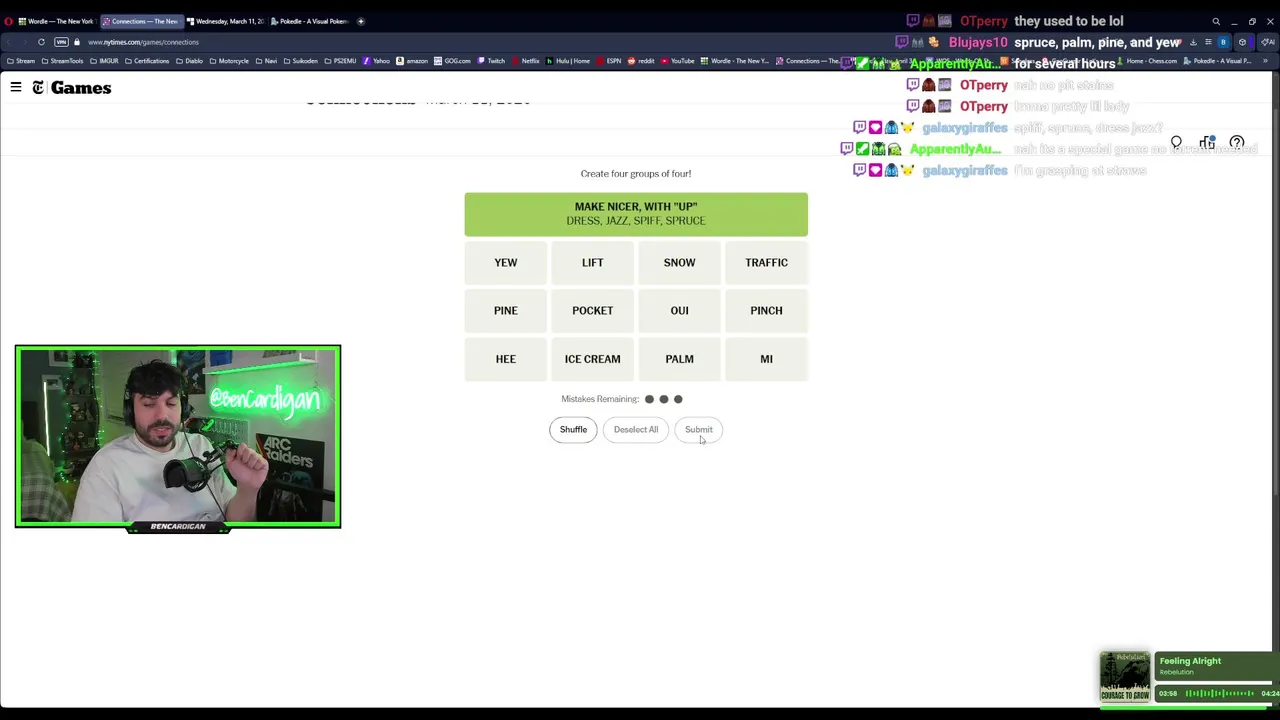Select the TRAFFIC tile

click(x=766, y=262)
